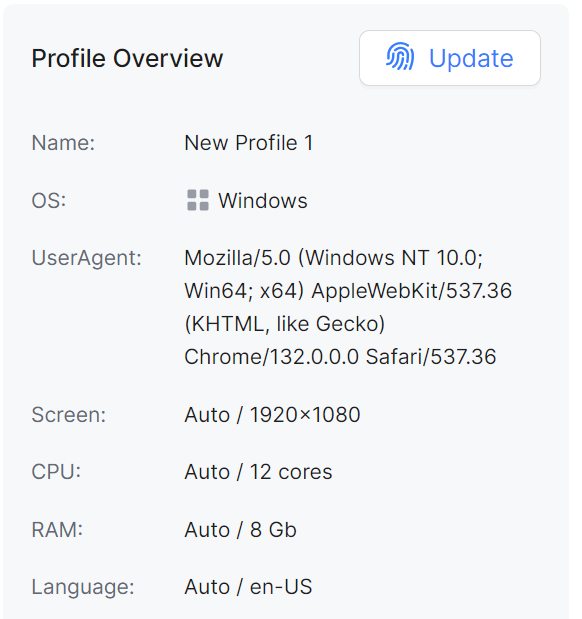Click the Chrome/132.0.0.0 Safari/537.36 line

340,357
